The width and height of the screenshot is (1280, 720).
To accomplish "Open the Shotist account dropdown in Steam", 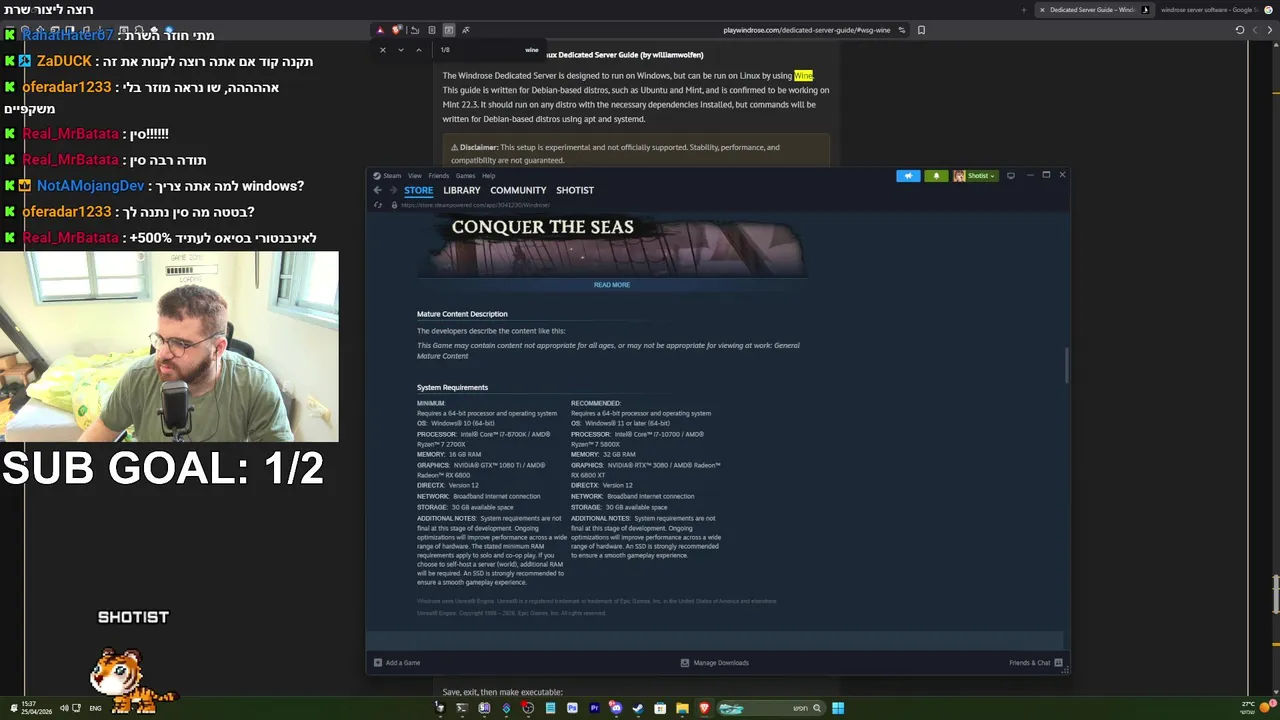I will 976,176.
